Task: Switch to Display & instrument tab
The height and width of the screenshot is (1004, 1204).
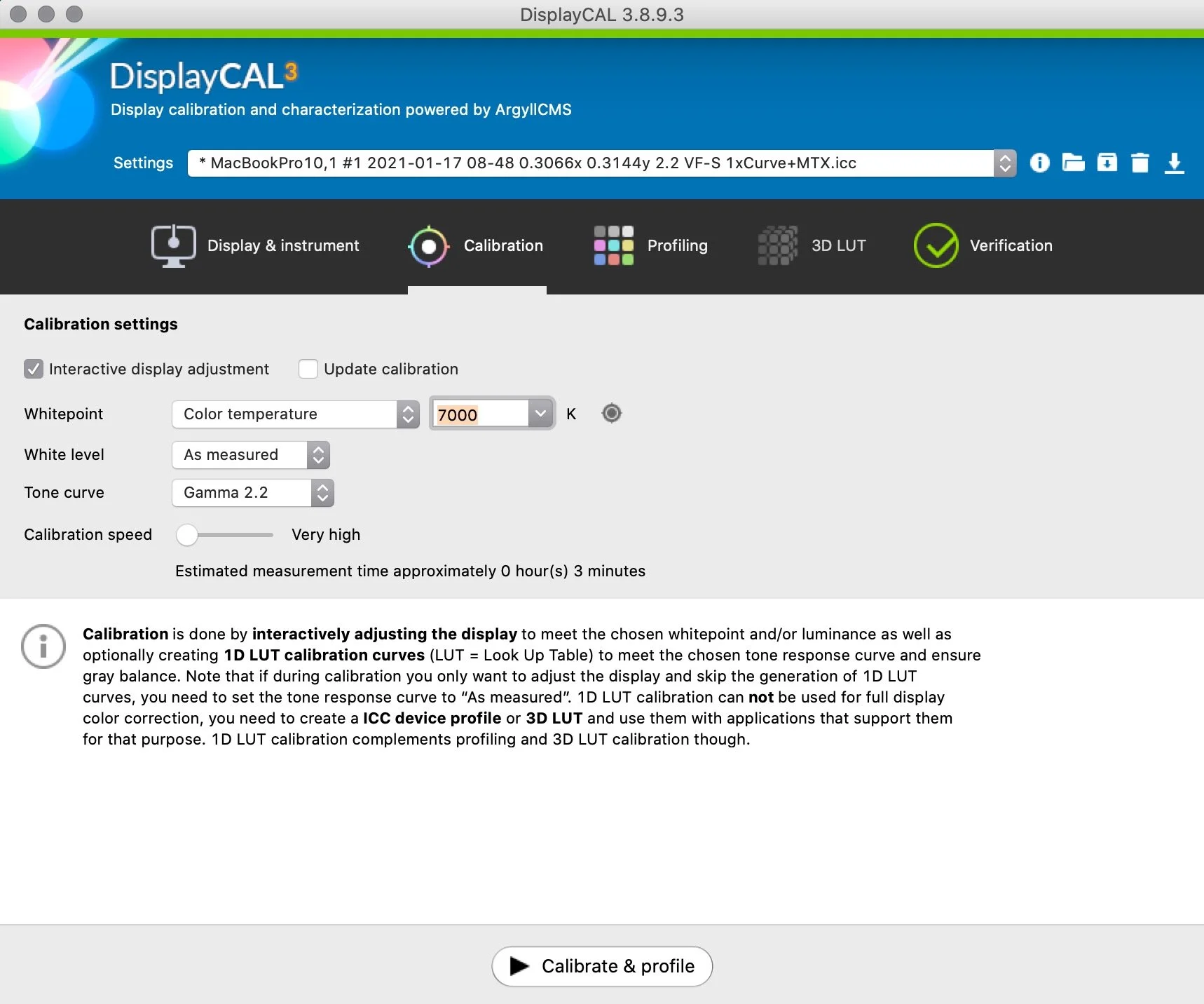Action: tap(255, 245)
